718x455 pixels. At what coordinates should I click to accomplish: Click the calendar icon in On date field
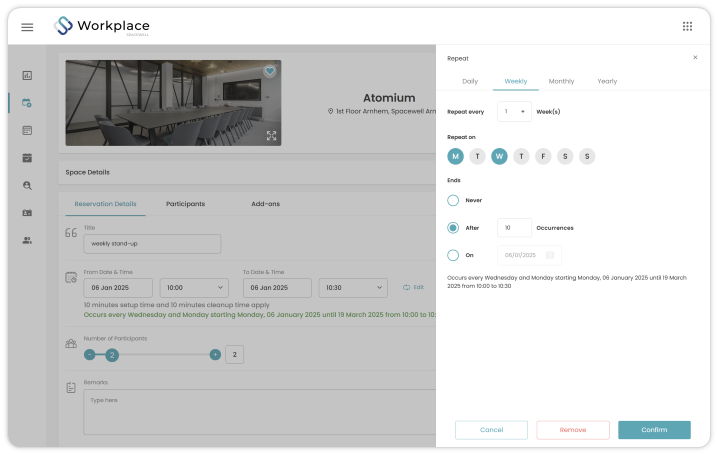550,255
